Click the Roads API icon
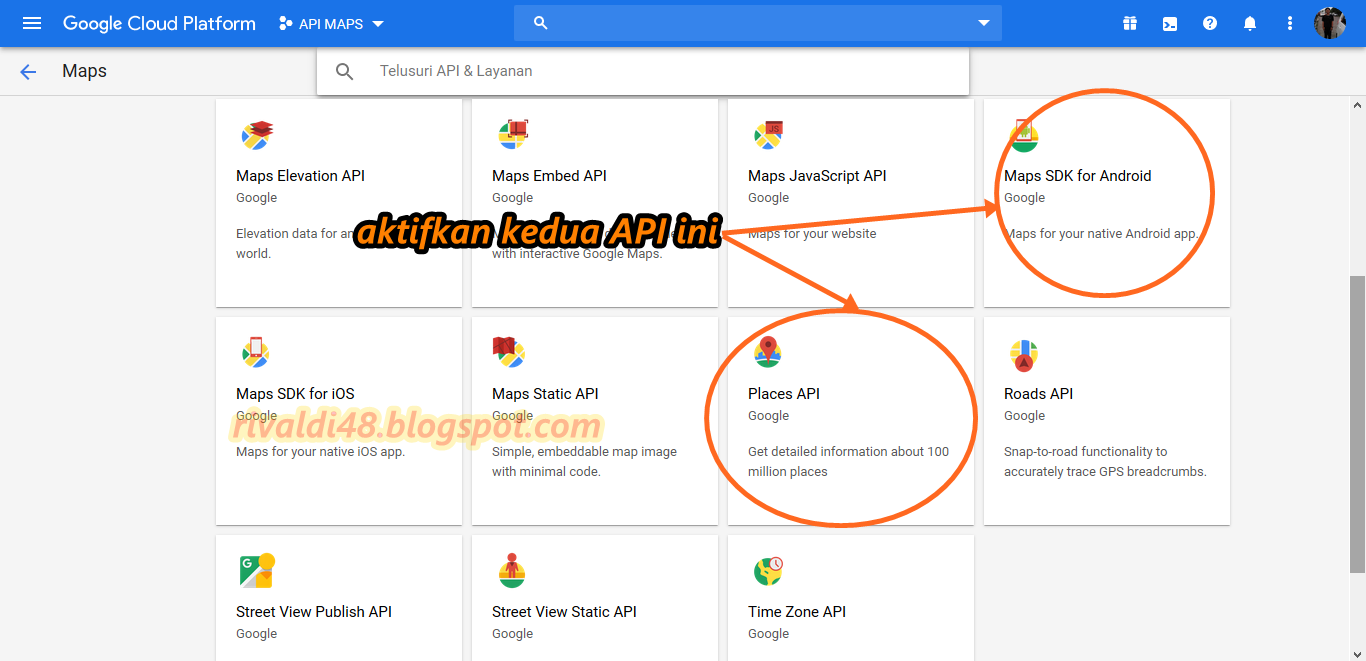 [x=1023, y=354]
